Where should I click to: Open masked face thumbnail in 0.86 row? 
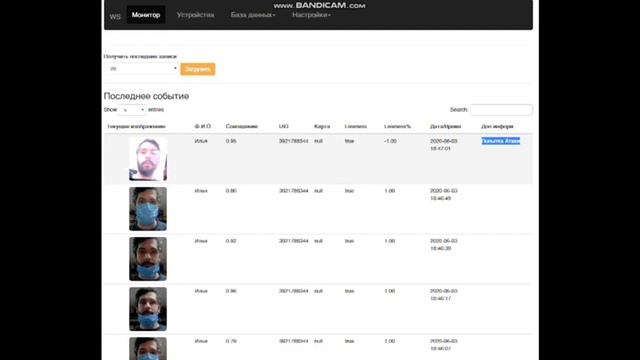click(x=148, y=209)
